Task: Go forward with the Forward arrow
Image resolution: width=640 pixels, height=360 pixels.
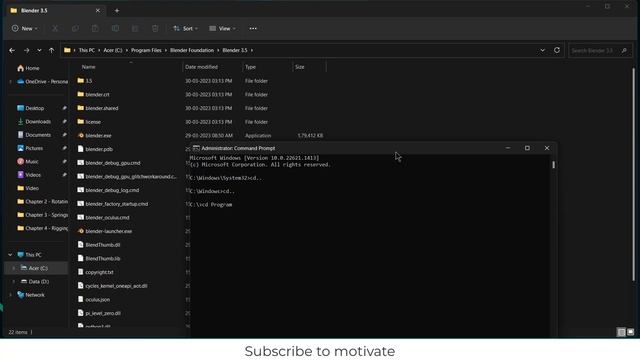Action: click(x=27, y=50)
